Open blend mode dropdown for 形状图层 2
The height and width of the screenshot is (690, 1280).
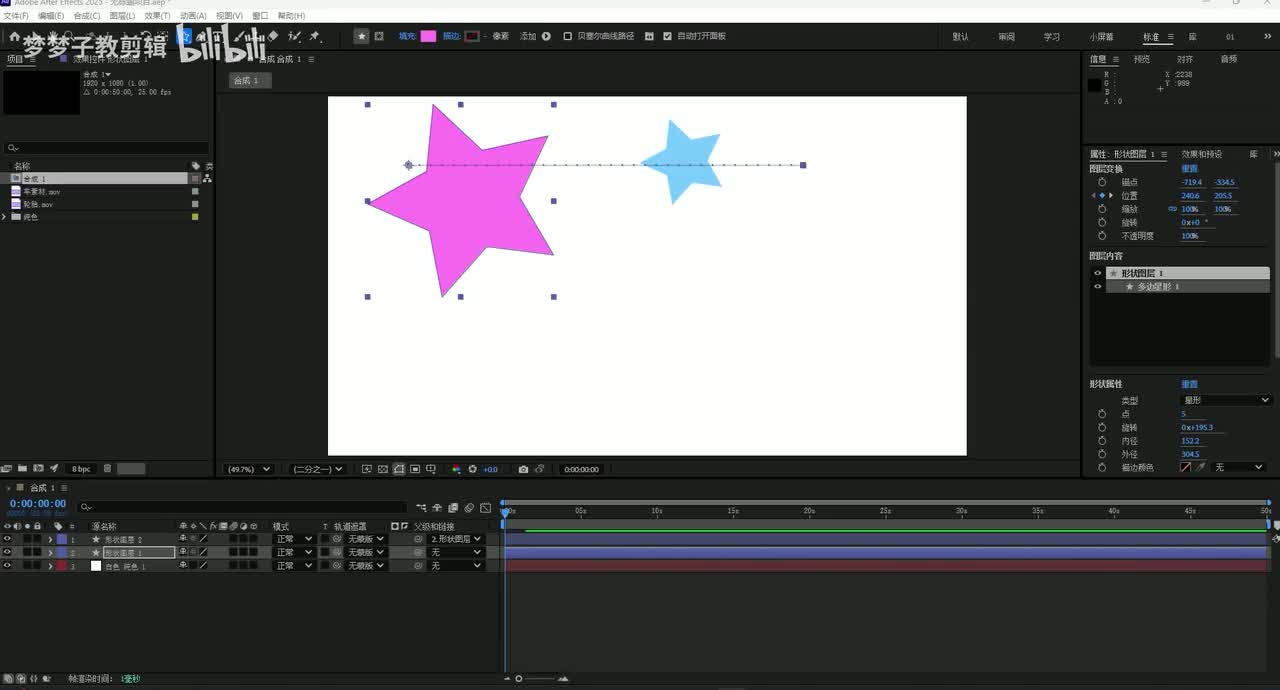293,539
